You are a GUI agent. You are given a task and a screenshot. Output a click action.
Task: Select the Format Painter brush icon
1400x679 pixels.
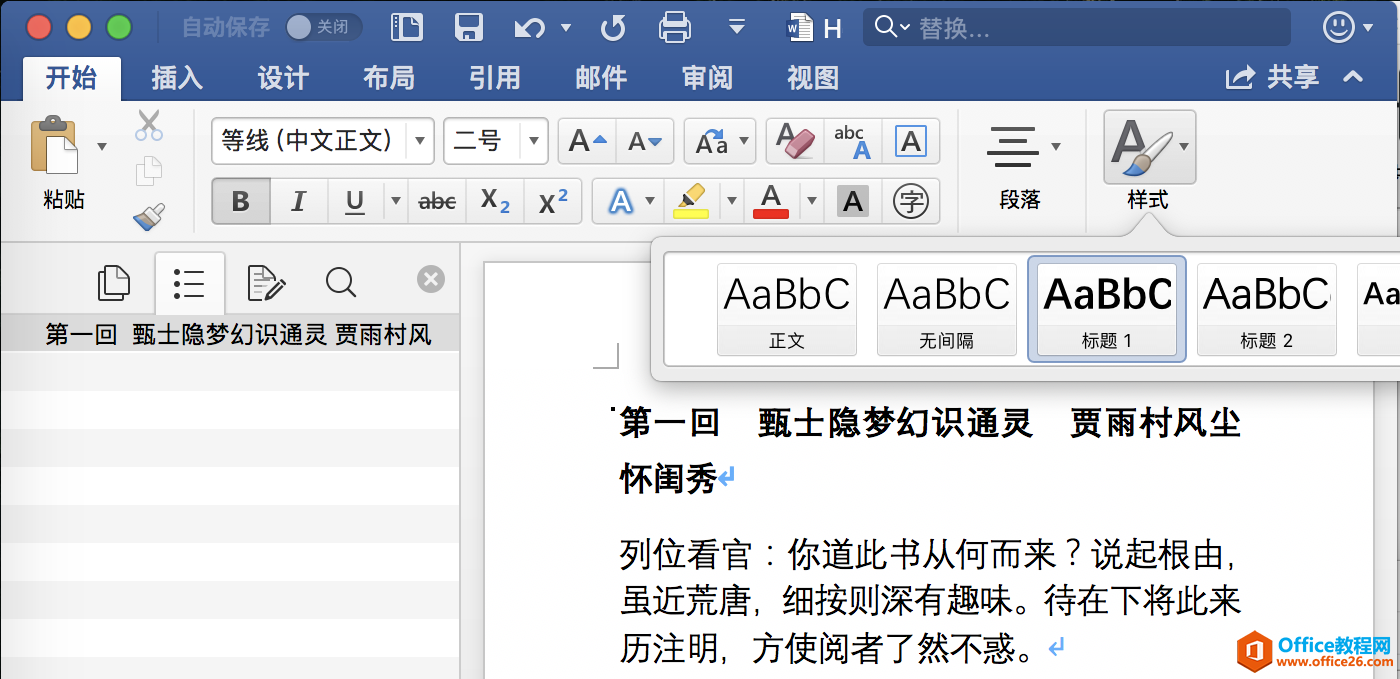pyautogui.click(x=149, y=215)
